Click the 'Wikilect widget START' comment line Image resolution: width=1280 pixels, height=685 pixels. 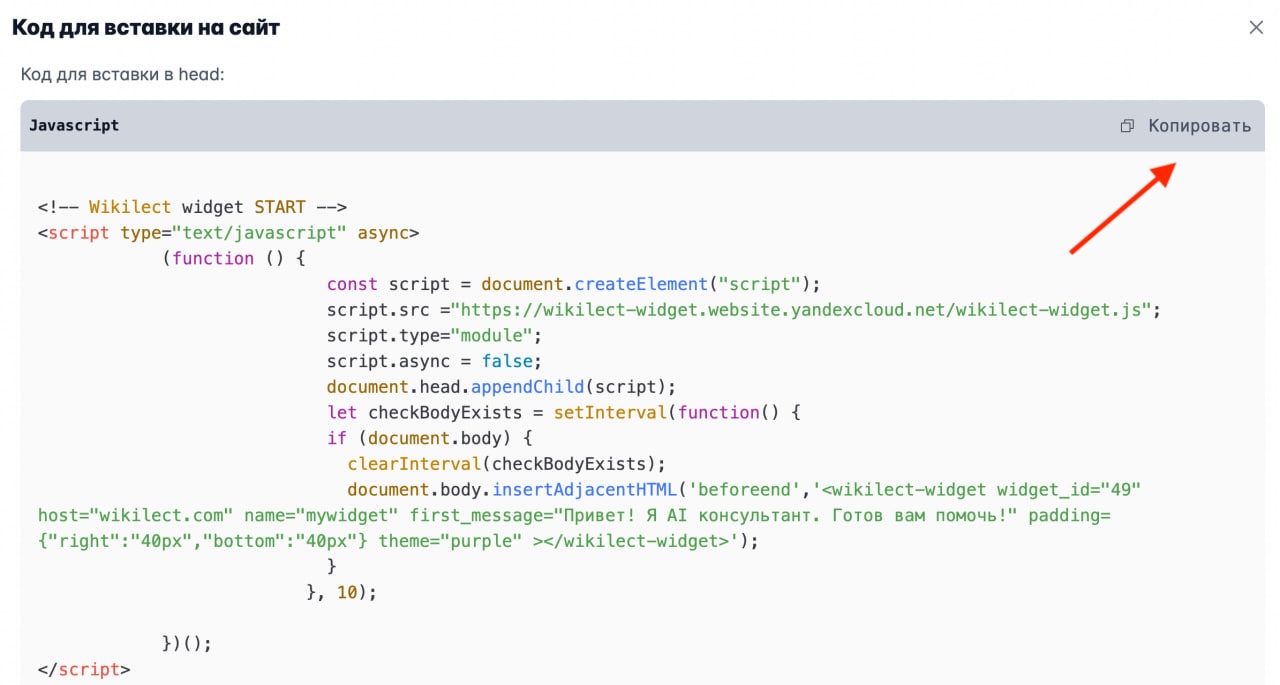(192, 207)
